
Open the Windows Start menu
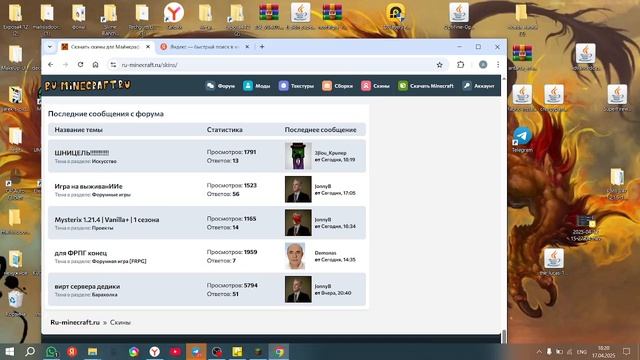[9, 351]
